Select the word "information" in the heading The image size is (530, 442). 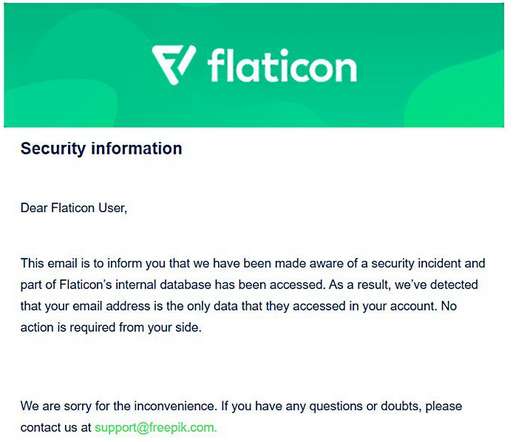137,148
